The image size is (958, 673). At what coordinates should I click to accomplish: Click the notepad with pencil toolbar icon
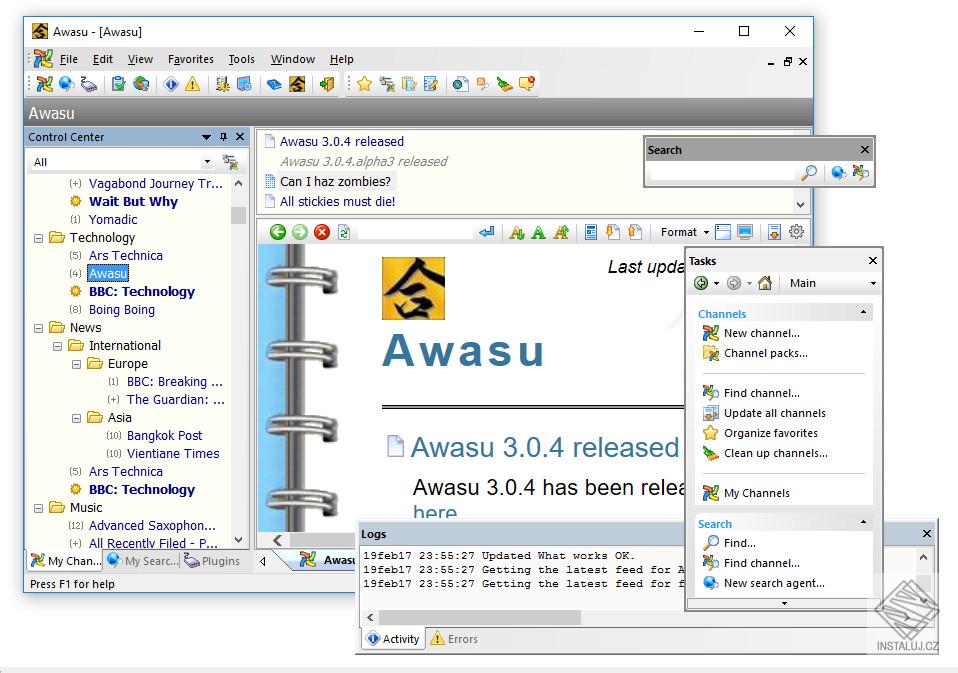tap(431, 84)
